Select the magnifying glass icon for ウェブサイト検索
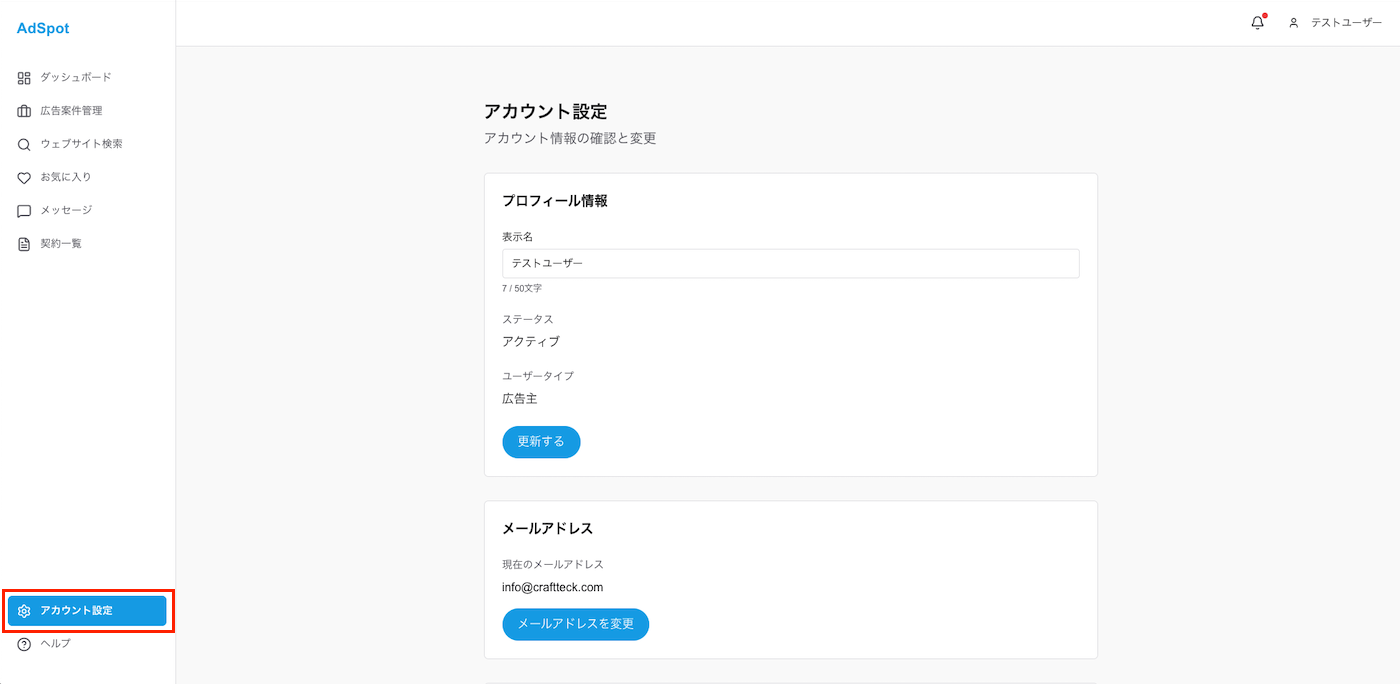This screenshot has height=684, width=1400. (22, 143)
